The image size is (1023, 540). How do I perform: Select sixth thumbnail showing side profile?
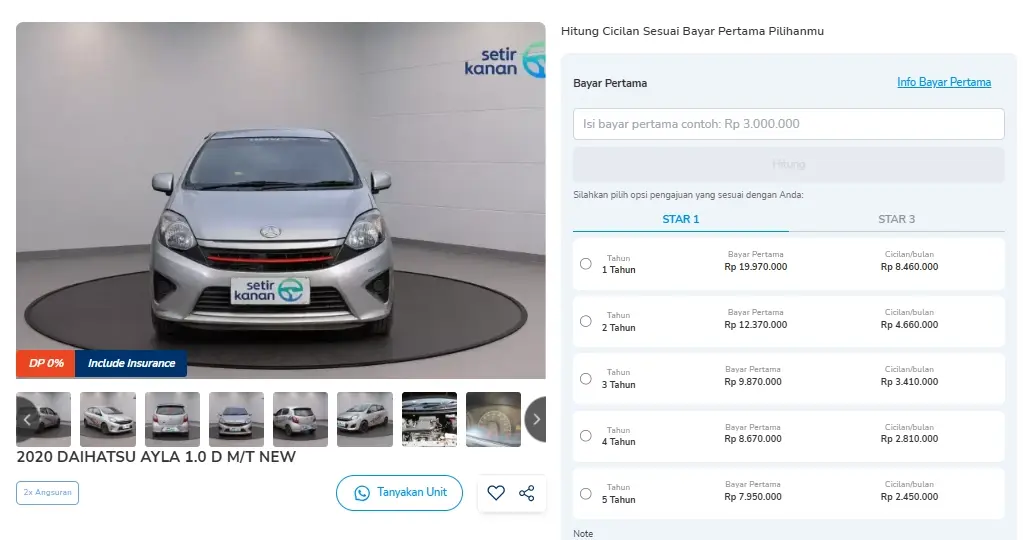365,419
